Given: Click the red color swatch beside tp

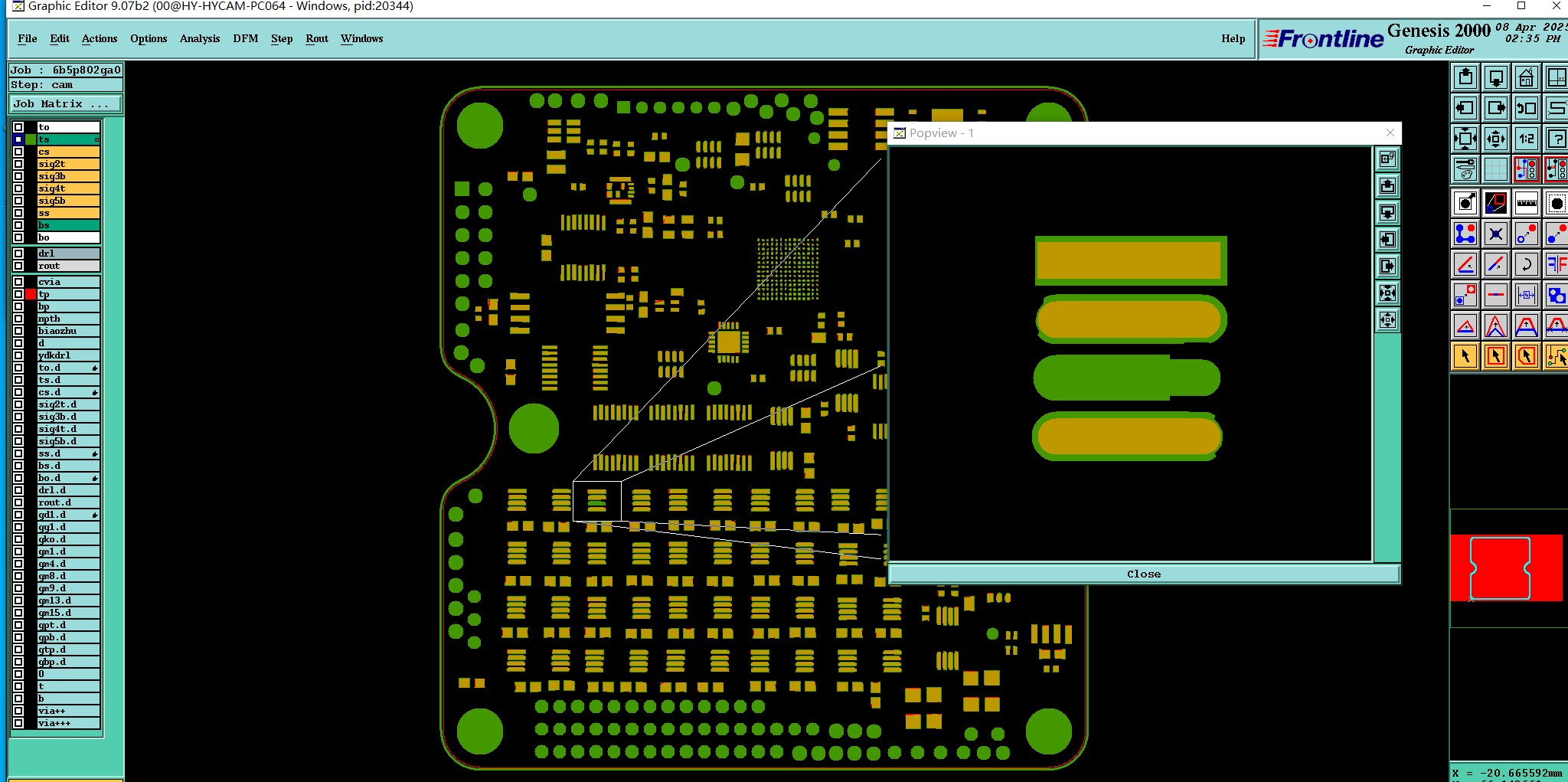Looking at the screenshot, I should (x=31, y=294).
